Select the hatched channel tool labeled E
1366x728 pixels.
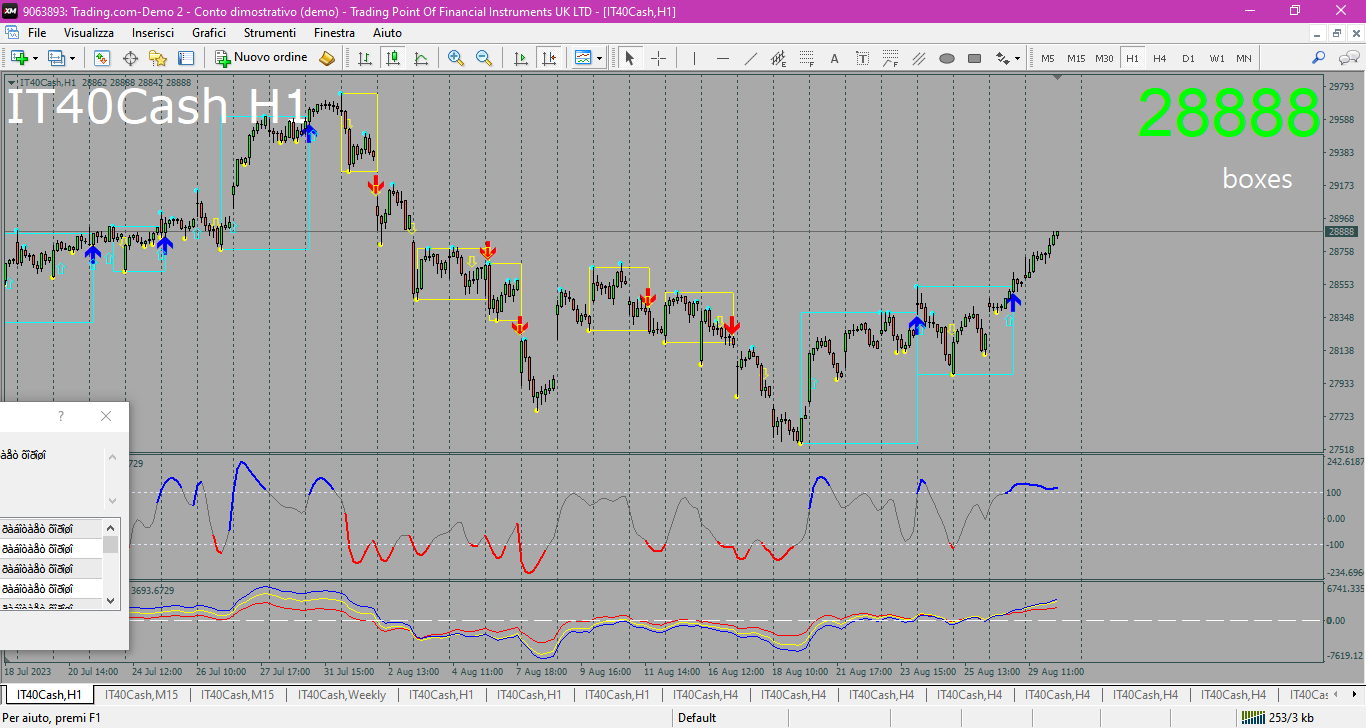pyautogui.click(x=779, y=58)
